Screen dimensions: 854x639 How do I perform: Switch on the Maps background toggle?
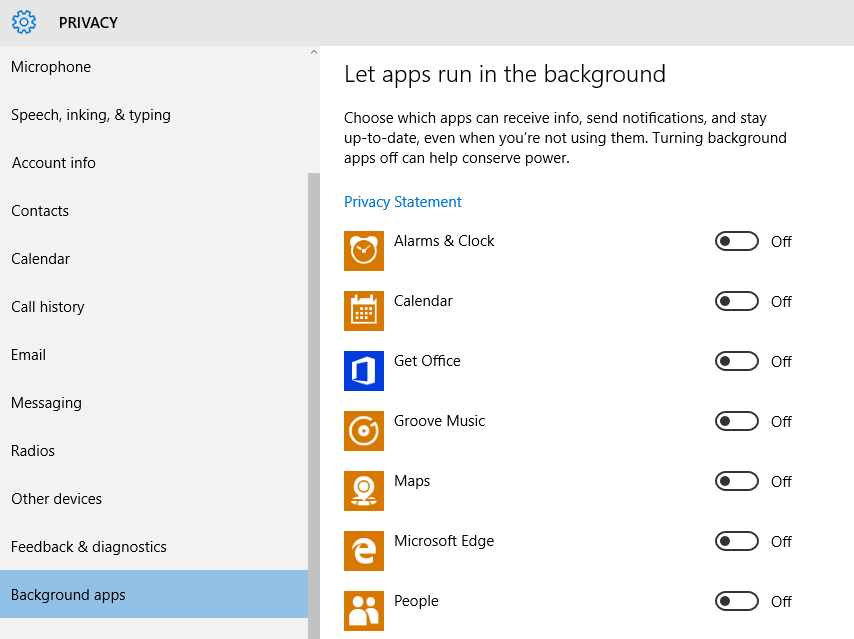pos(736,481)
